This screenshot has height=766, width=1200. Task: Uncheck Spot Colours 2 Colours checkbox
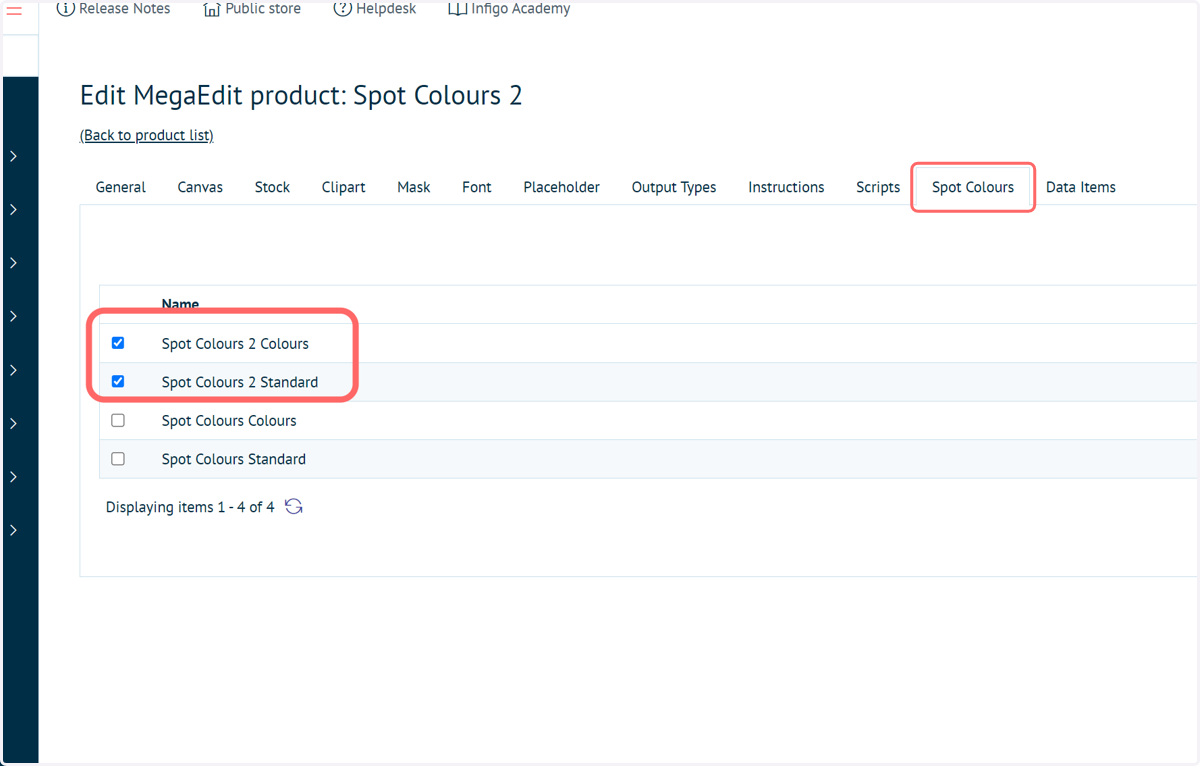tap(118, 343)
